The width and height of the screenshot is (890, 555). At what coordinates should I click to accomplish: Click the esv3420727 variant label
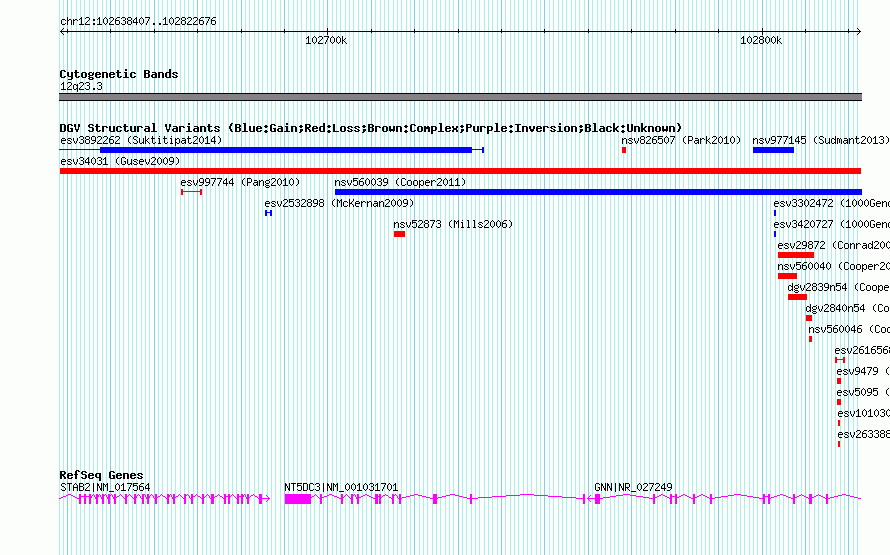pos(832,224)
